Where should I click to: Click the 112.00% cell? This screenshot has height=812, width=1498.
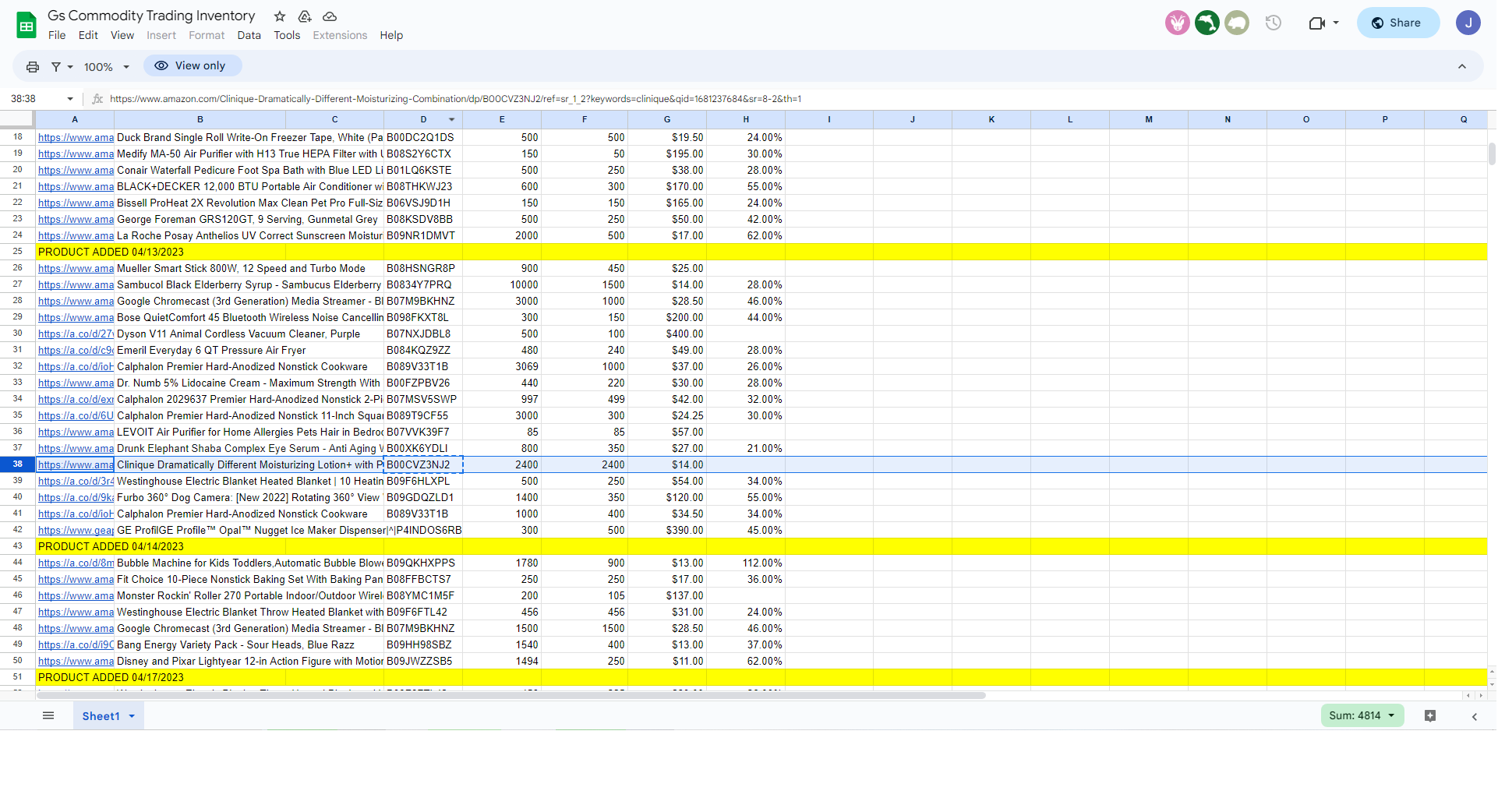(x=746, y=563)
